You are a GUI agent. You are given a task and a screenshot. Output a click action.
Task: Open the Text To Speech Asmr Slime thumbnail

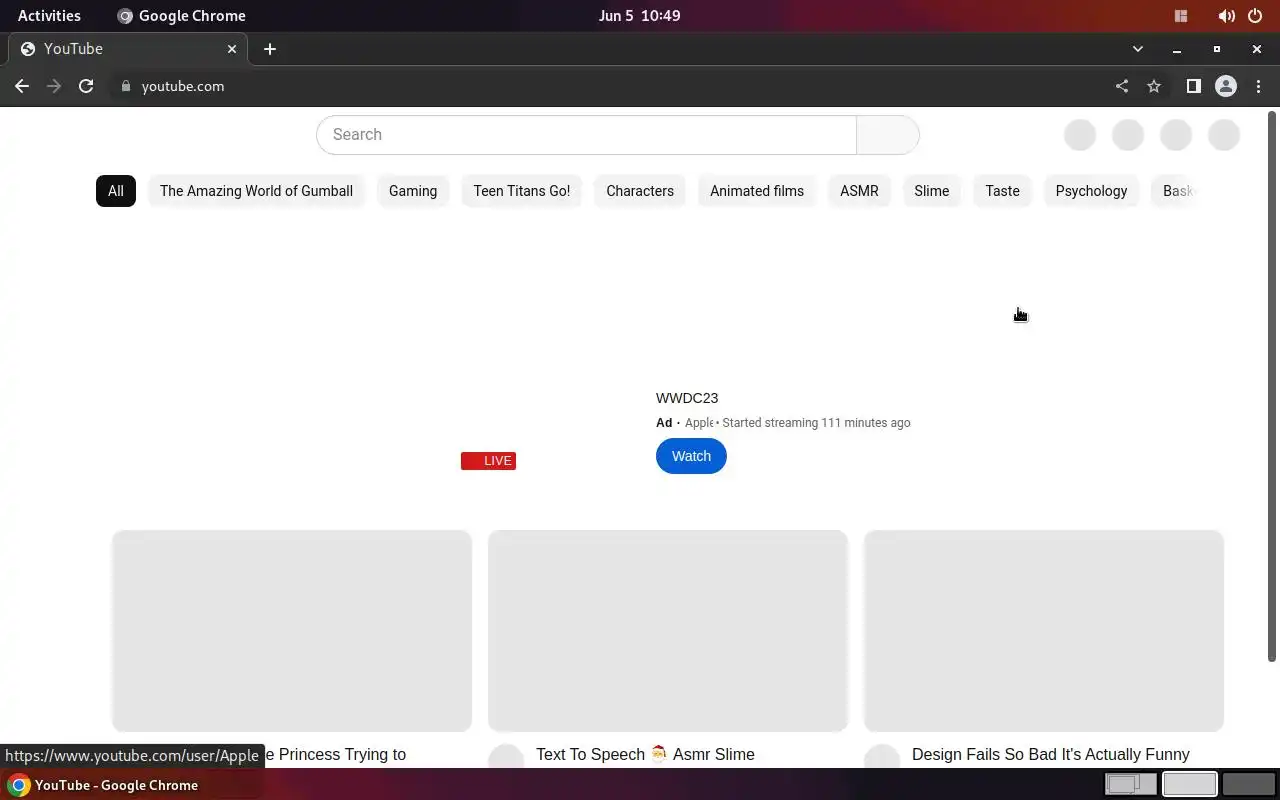668,631
